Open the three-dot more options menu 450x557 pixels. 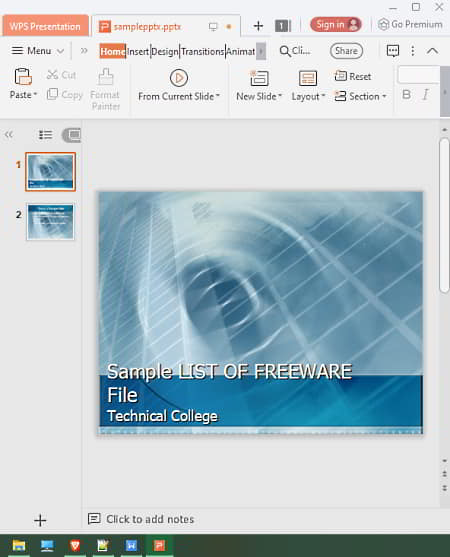tap(412, 51)
